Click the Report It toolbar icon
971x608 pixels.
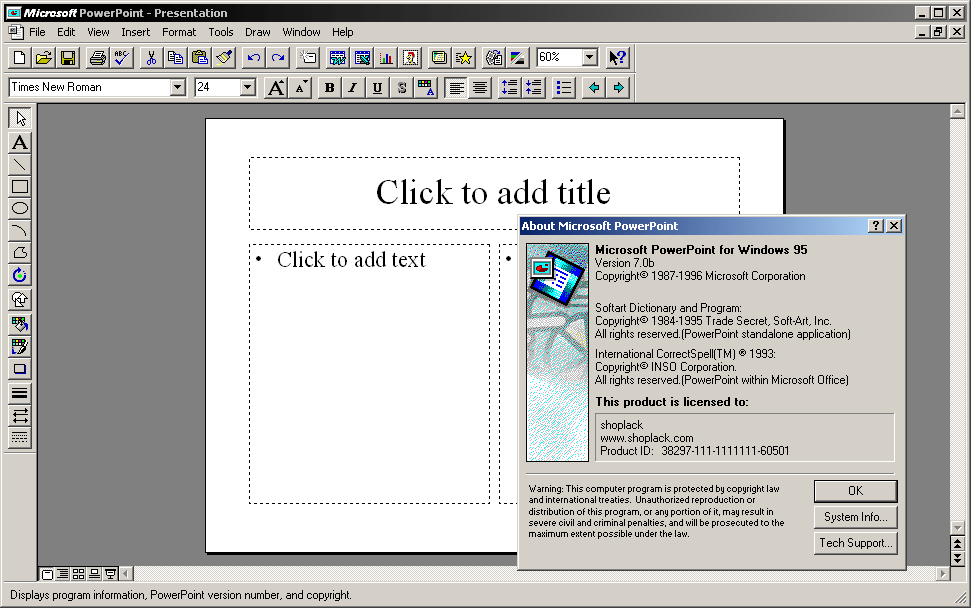[x=494, y=58]
